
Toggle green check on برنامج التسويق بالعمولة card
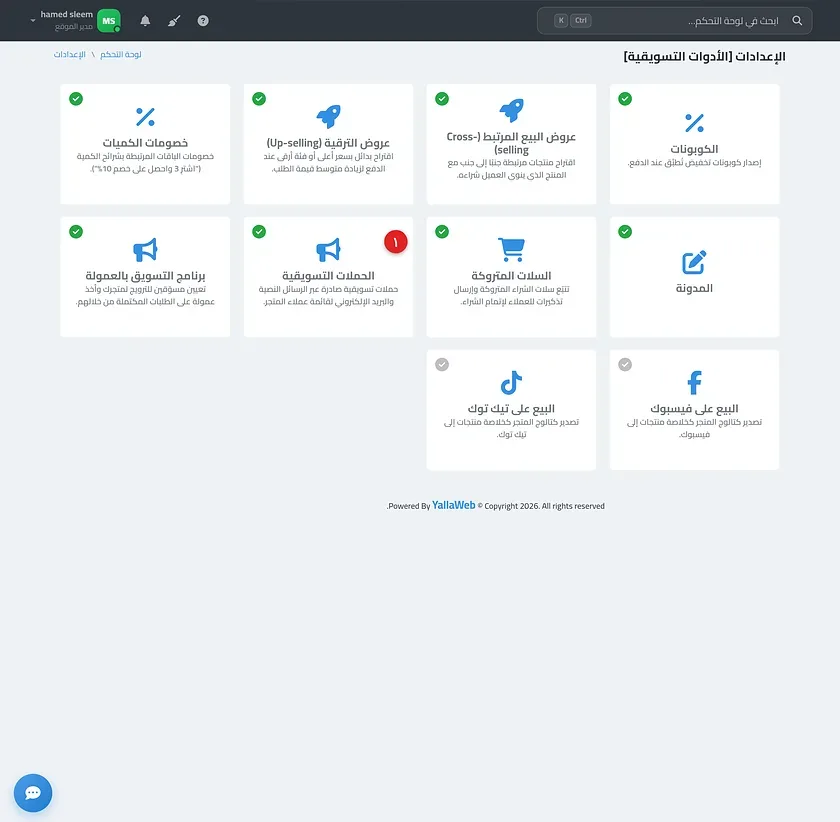click(x=76, y=231)
